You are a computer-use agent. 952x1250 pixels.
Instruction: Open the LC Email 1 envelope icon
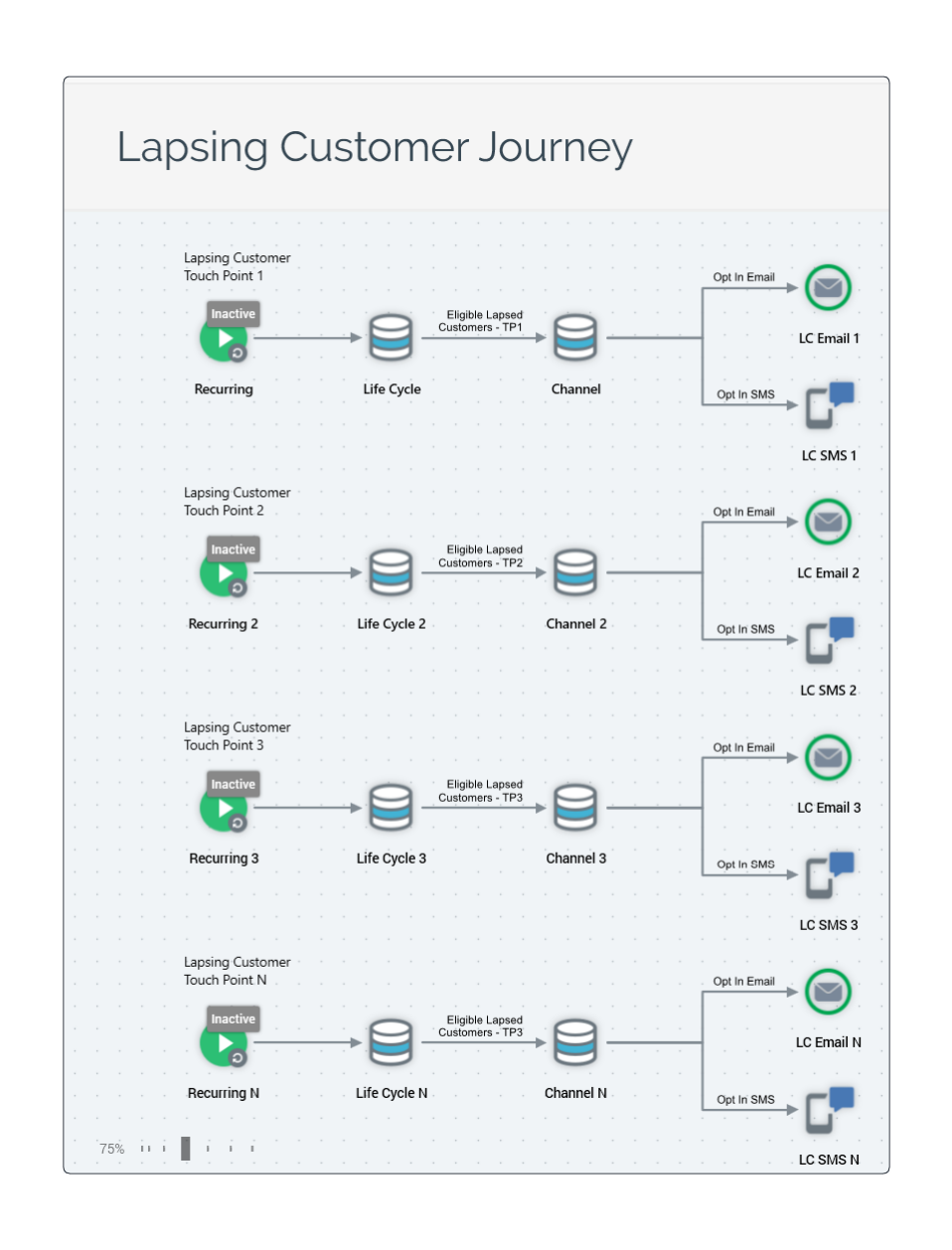click(828, 288)
